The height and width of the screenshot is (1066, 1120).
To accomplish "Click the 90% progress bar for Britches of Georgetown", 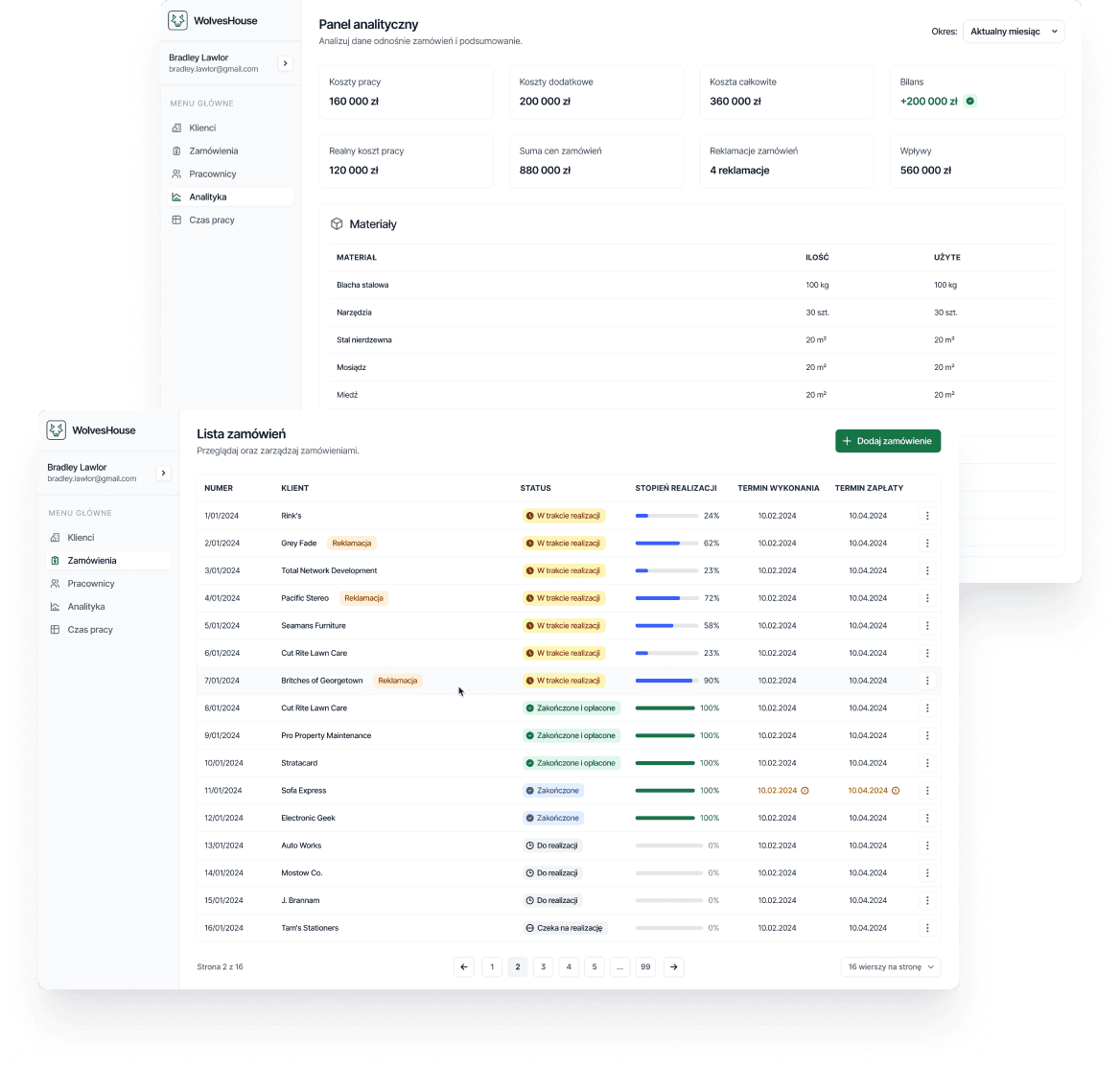I will point(666,681).
